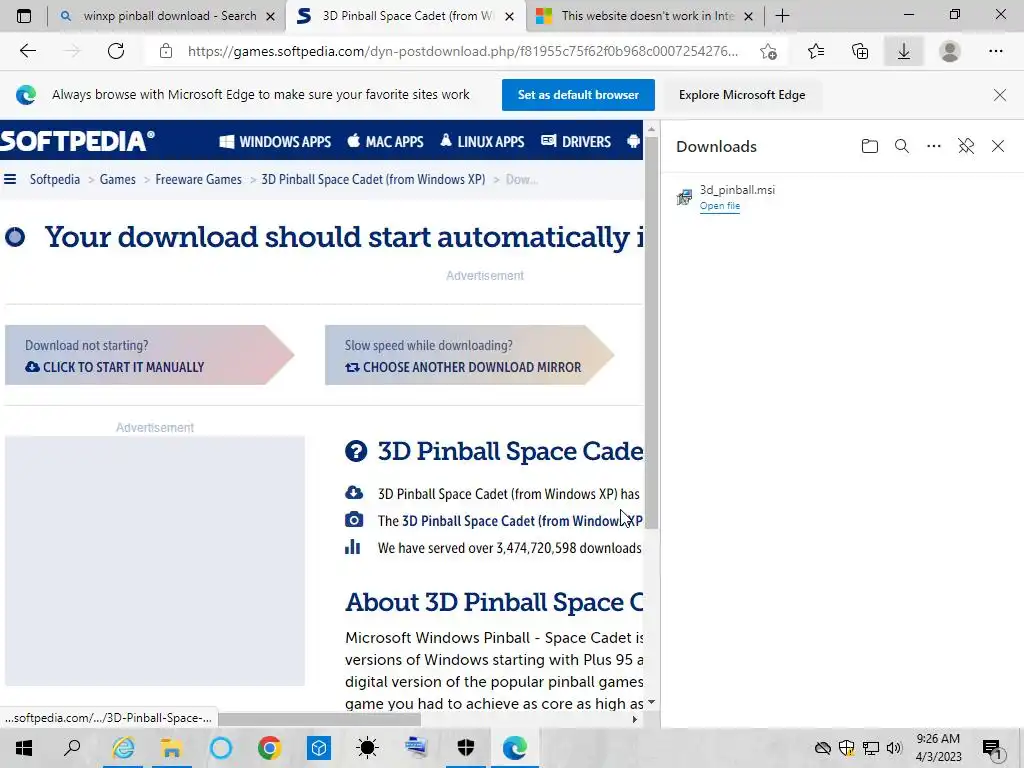Open Drivers section

coord(576,142)
